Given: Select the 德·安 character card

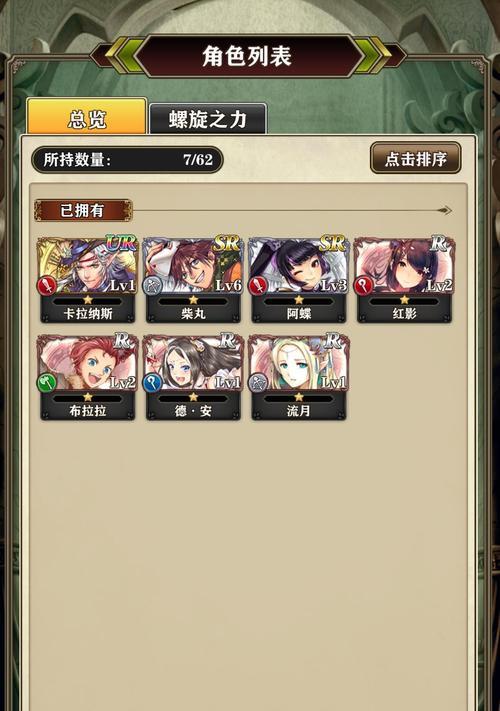Looking at the screenshot, I should 193,377.
